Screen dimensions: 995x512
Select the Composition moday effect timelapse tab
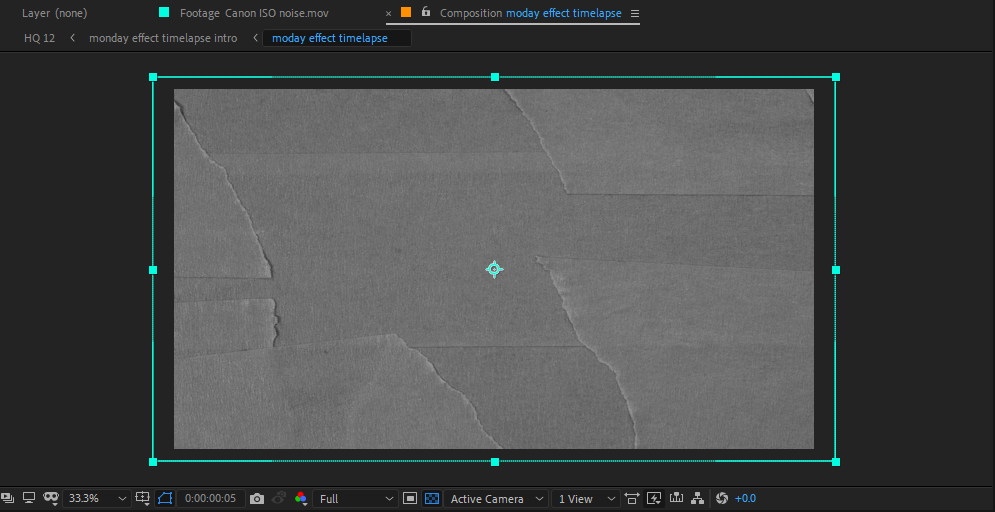click(x=530, y=13)
